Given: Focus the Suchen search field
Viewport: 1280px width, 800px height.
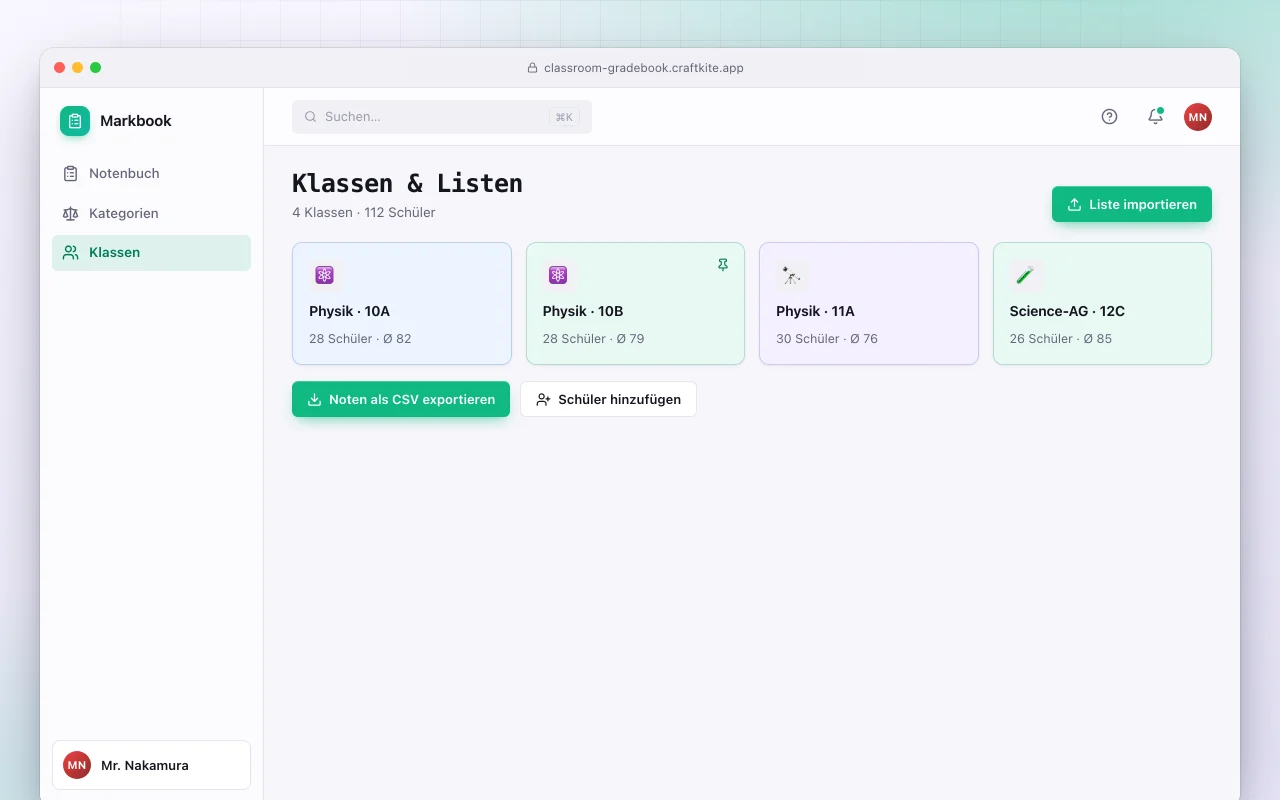Looking at the screenshot, I should pyautogui.click(x=442, y=117).
